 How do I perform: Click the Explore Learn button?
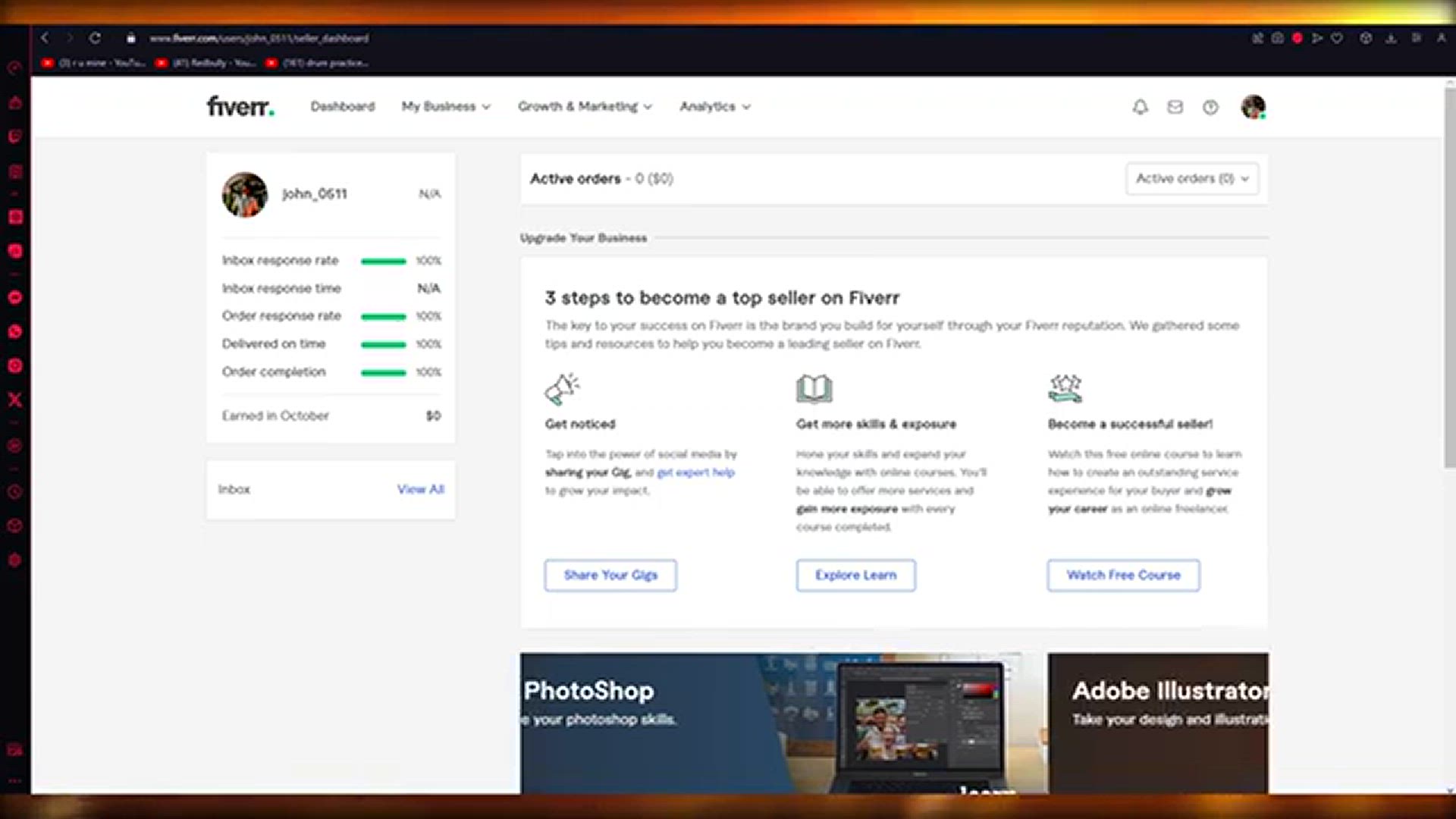point(855,576)
